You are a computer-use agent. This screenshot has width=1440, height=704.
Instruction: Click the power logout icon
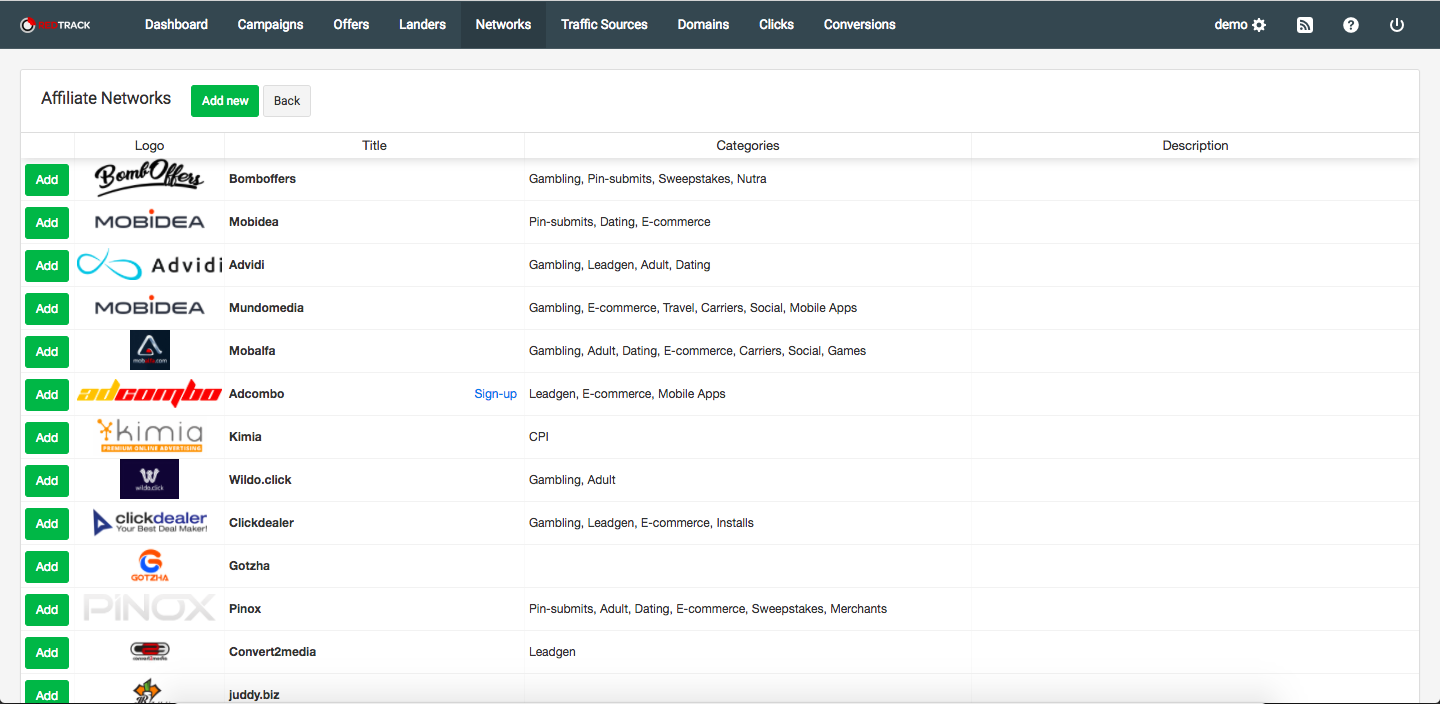tap(1397, 25)
